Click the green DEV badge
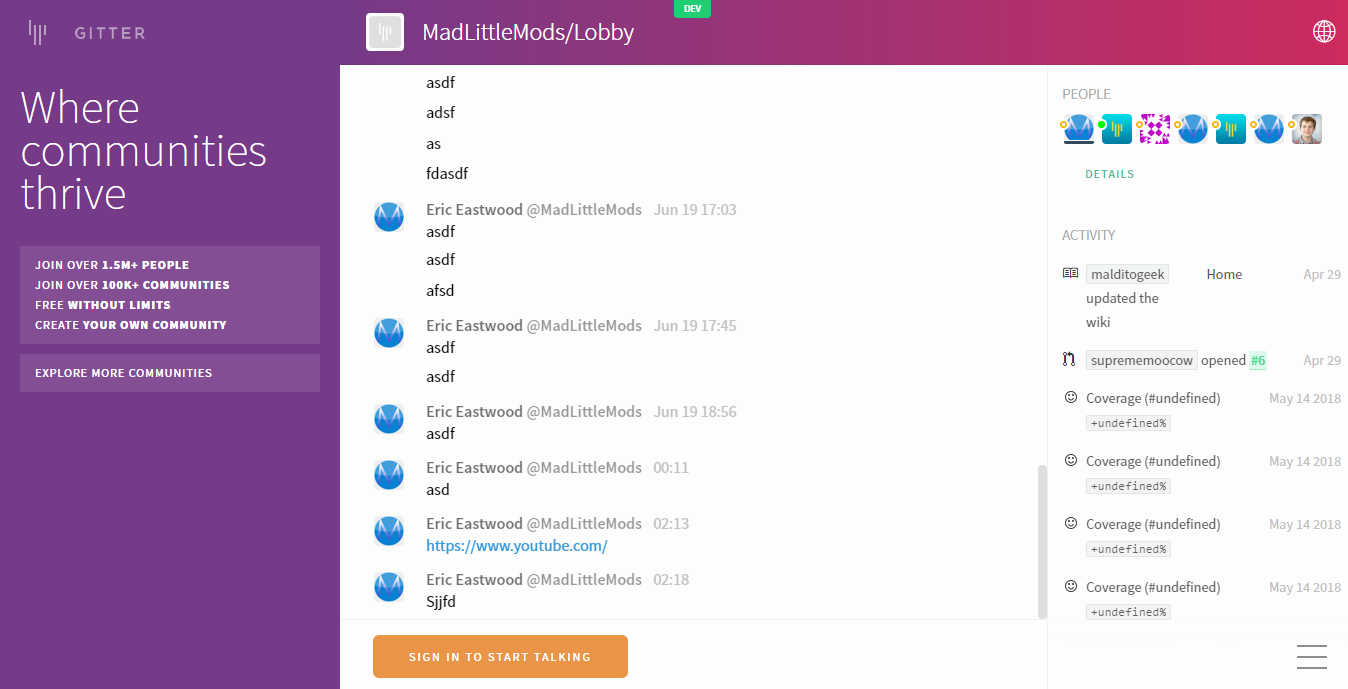Image resolution: width=1348 pixels, height=689 pixels. click(x=692, y=9)
